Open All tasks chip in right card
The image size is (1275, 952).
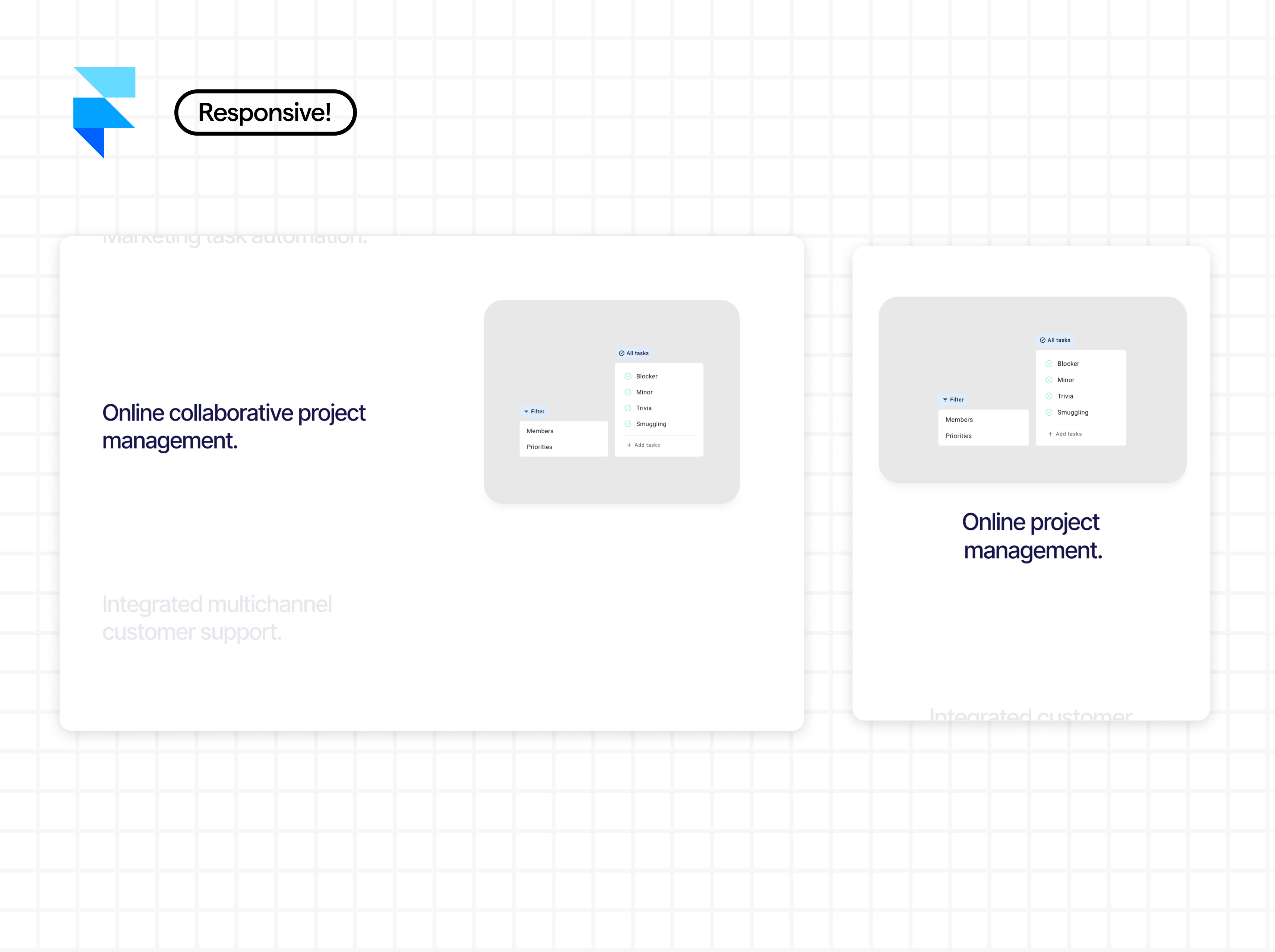click(x=1055, y=340)
